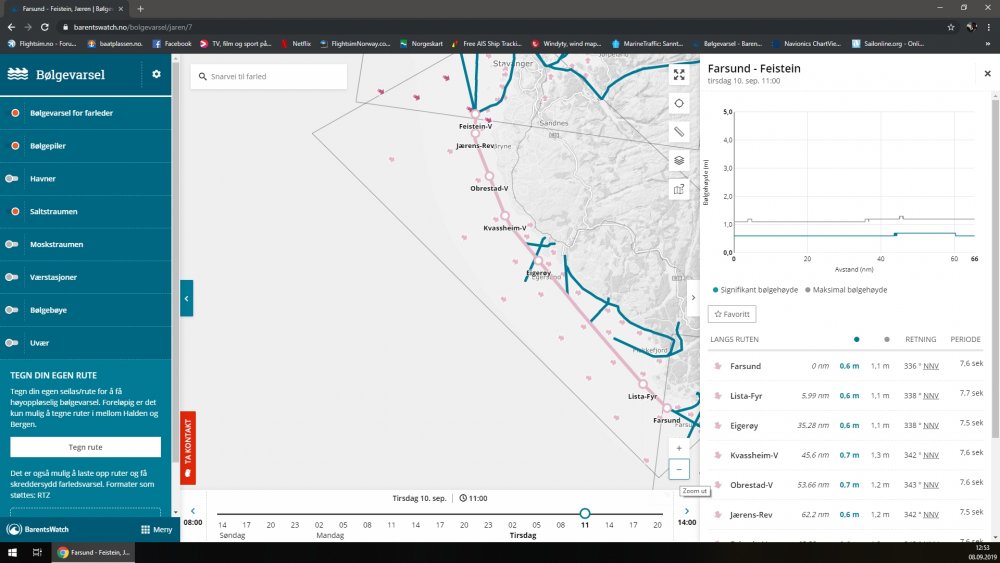Click NNV link in Jærens-Rev row
This screenshot has height=563, width=1000.
coord(930,515)
